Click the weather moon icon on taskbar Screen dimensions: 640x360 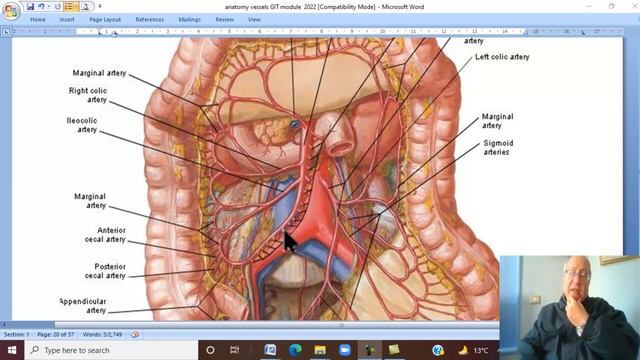click(463, 350)
